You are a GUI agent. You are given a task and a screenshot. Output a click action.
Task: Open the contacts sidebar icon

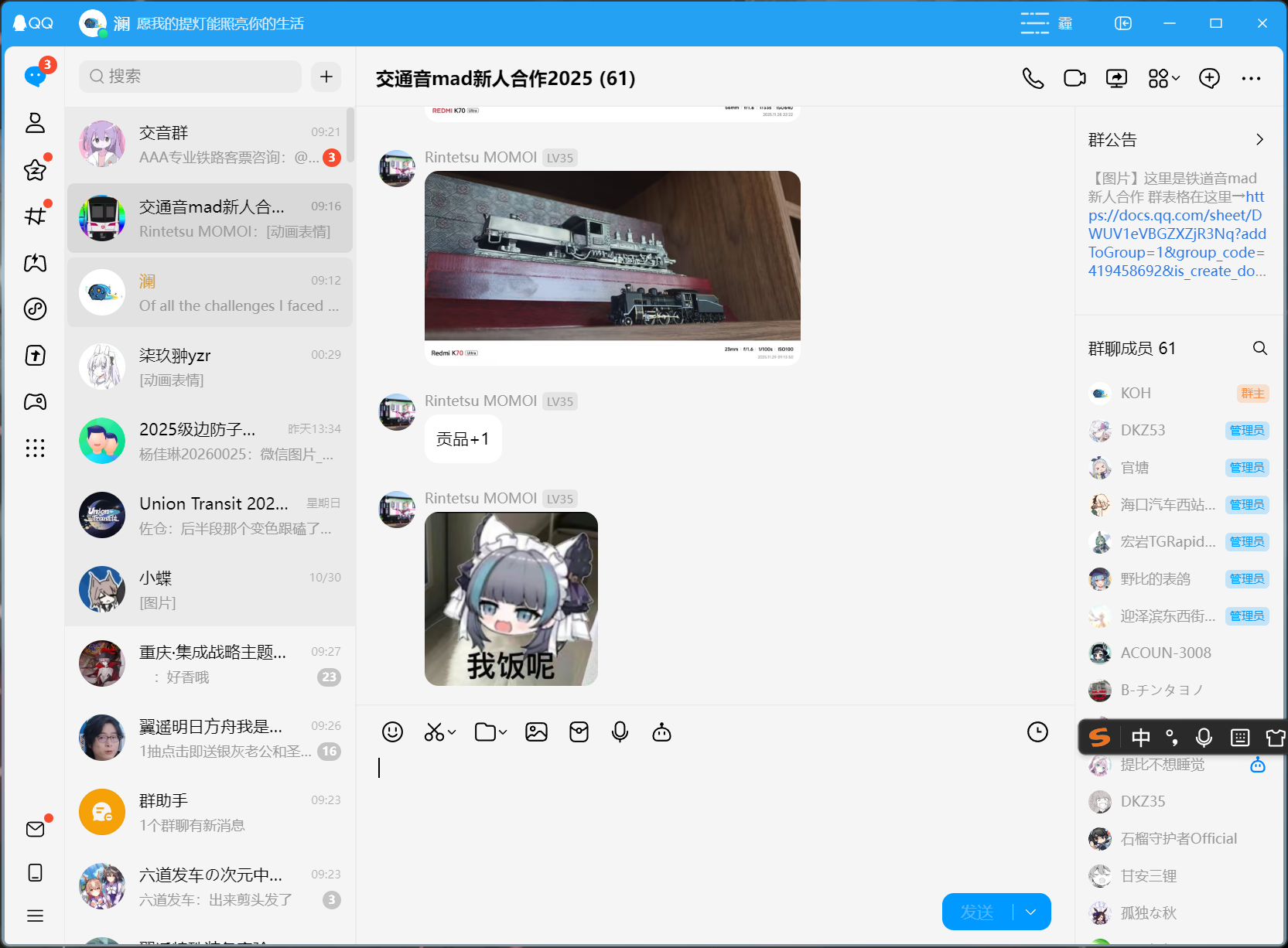(x=35, y=123)
